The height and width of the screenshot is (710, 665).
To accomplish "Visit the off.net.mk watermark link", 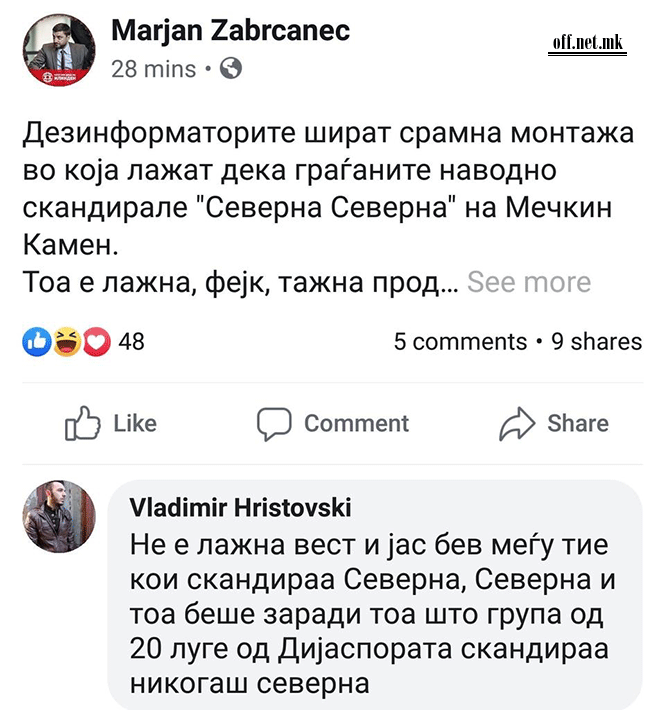I will pos(588,43).
